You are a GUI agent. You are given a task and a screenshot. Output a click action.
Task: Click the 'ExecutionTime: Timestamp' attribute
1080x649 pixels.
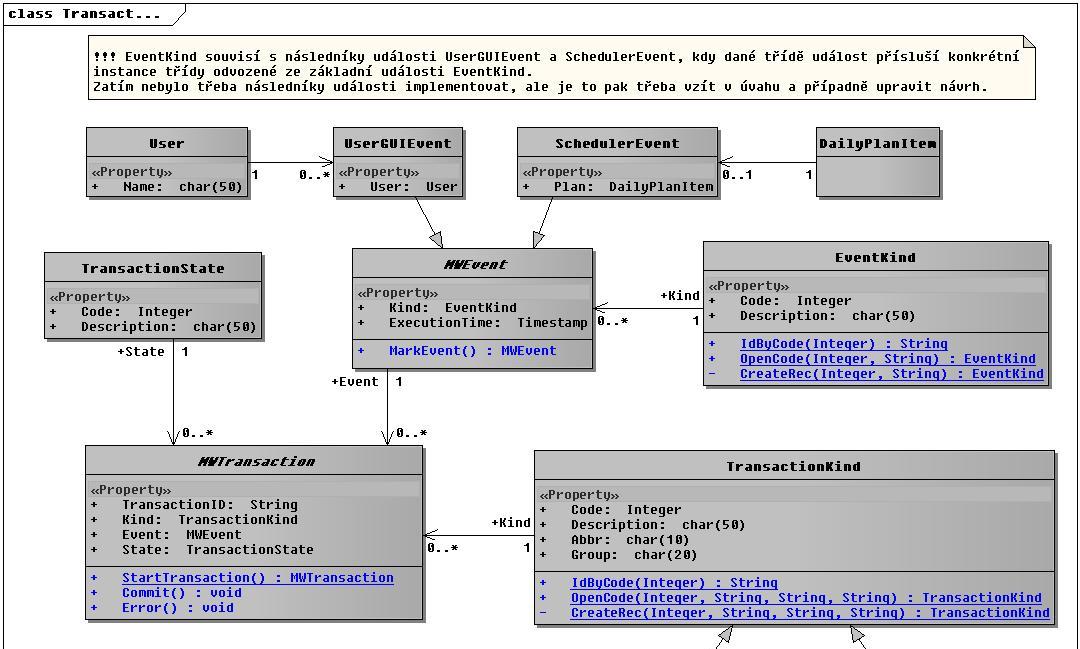click(x=473, y=322)
